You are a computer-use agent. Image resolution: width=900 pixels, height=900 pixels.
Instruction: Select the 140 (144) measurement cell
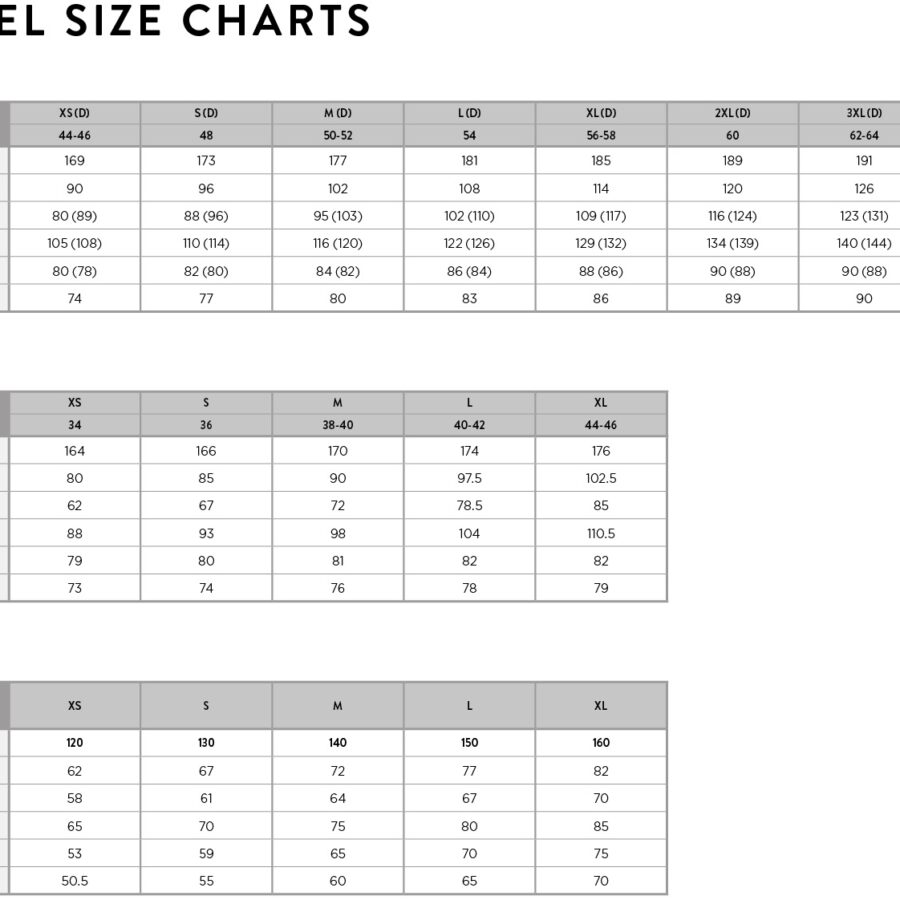pyautogui.click(x=864, y=243)
